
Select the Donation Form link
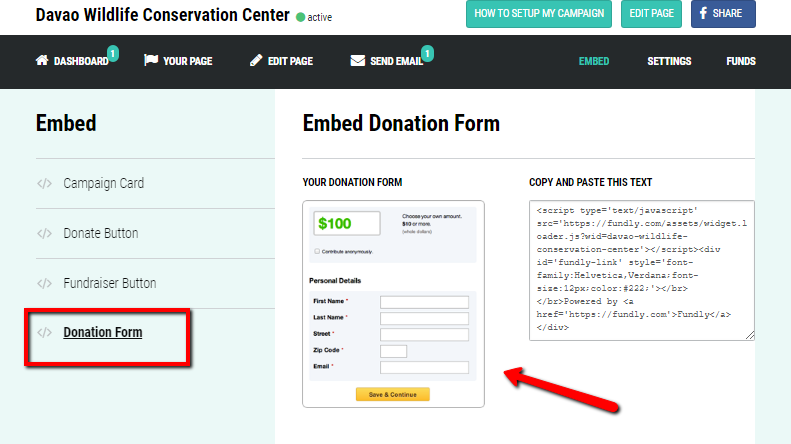(x=102, y=332)
